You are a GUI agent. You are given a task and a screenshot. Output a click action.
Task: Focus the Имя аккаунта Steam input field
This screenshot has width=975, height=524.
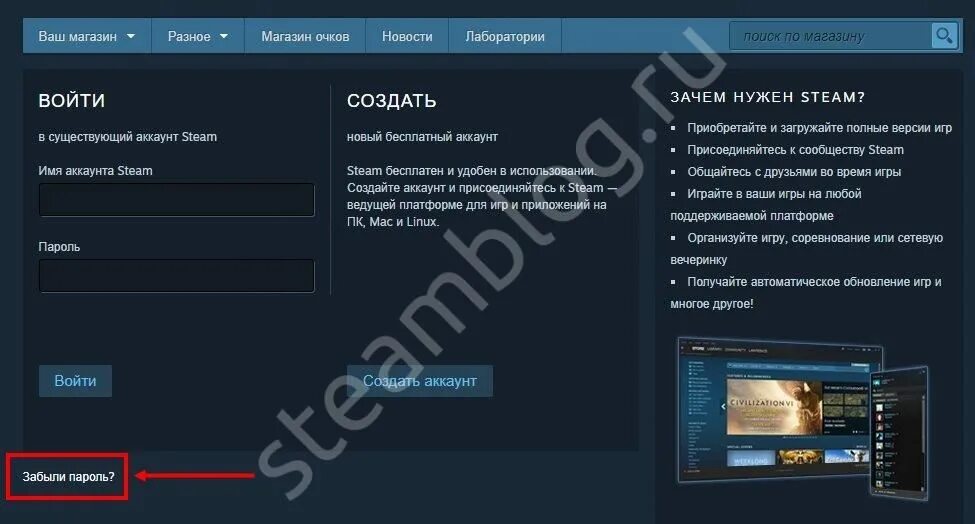click(177, 200)
